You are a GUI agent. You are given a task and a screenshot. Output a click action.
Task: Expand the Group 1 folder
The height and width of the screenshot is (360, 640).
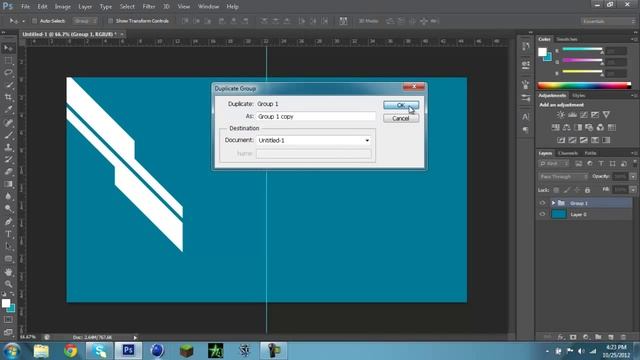pos(553,203)
